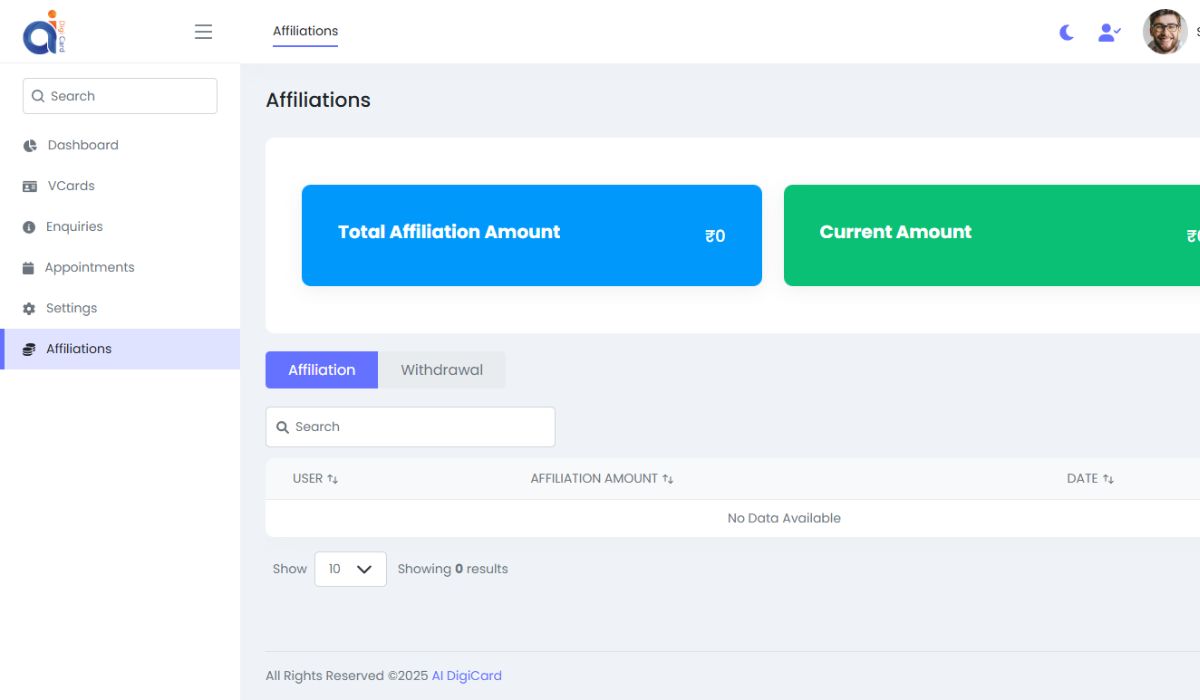The width and height of the screenshot is (1200, 700).
Task: Toggle the sidebar with the hamburger icon
Action: (203, 31)
